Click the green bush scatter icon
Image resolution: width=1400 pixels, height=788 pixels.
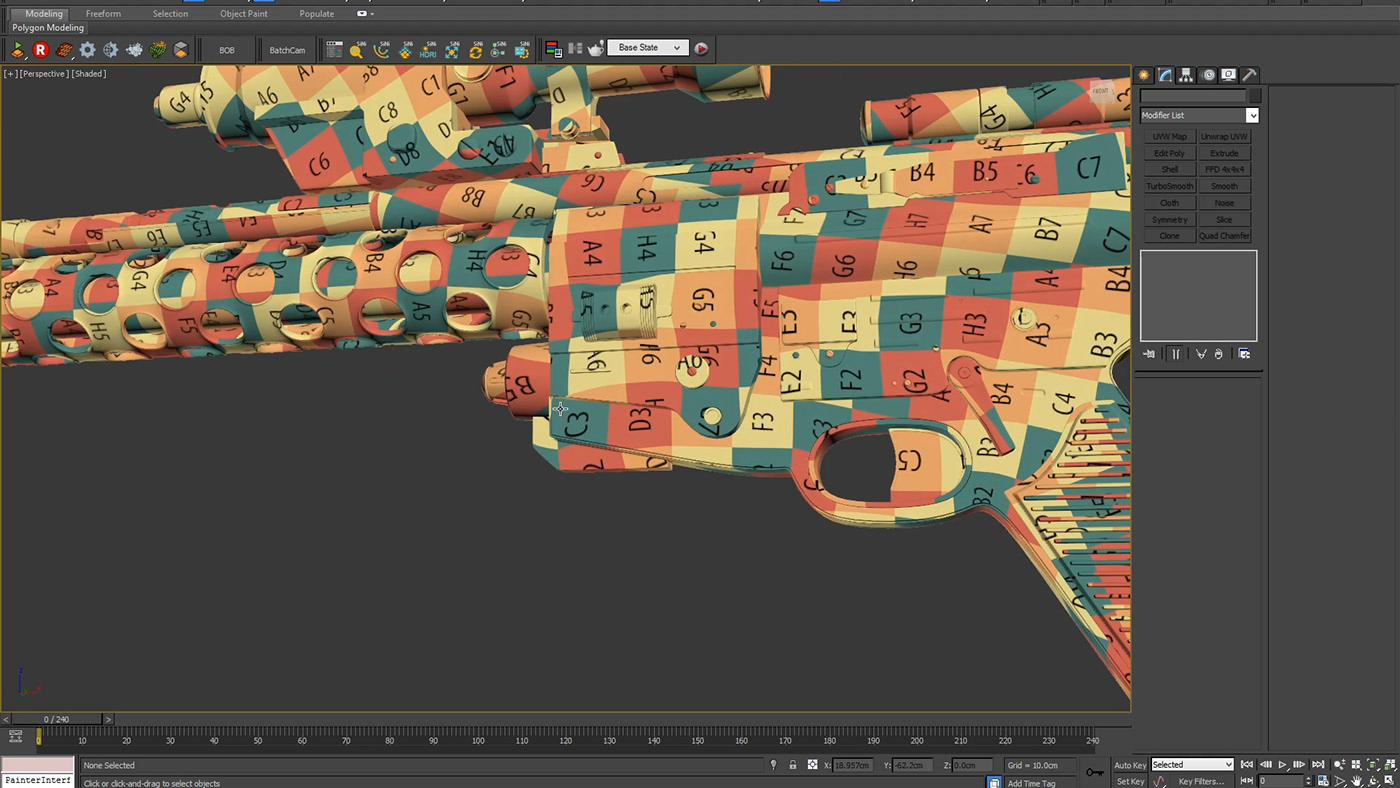pos(158,49)
